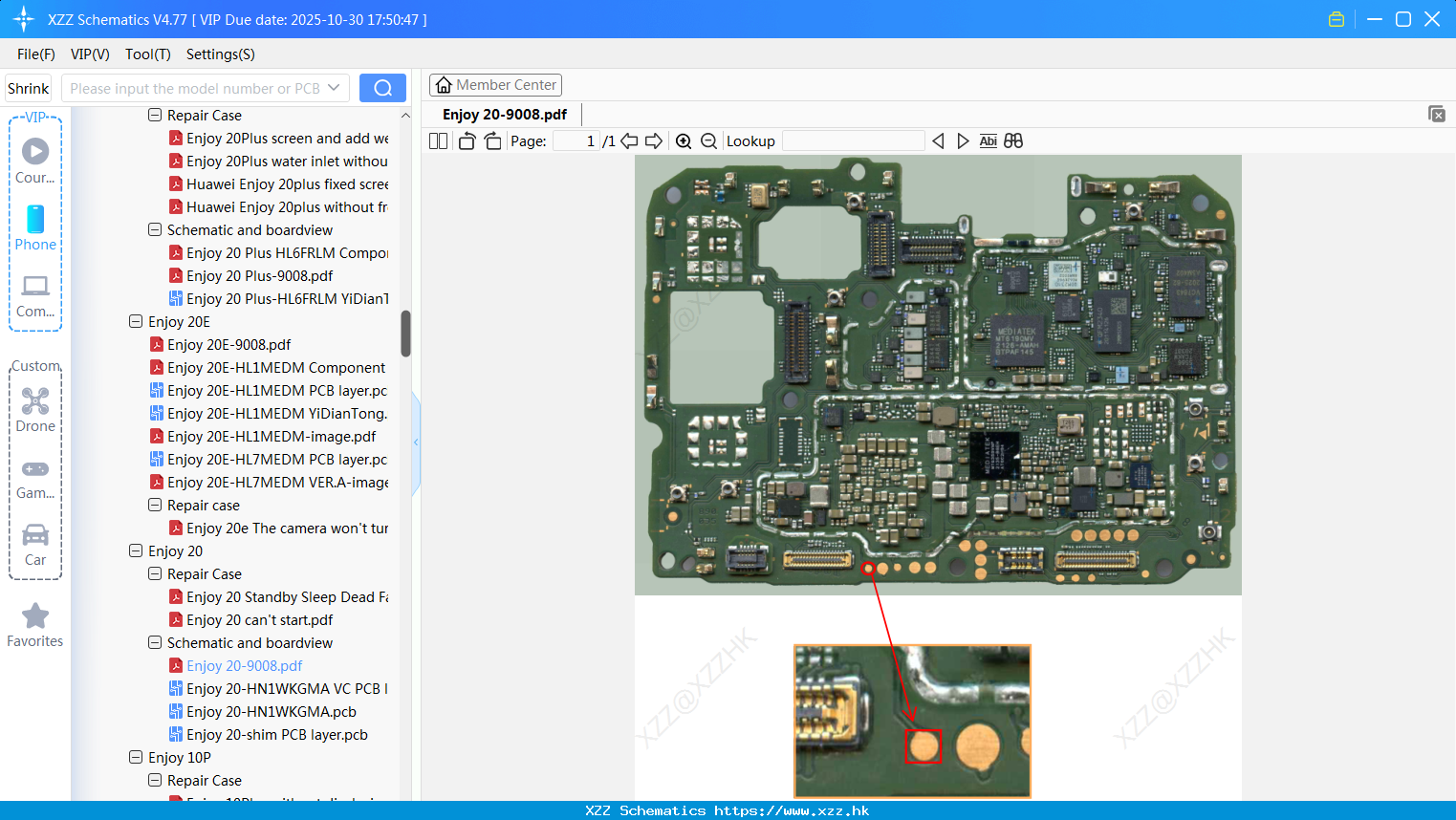
Task: Select the Phone category icon
Action: click(x=35, y=227)
